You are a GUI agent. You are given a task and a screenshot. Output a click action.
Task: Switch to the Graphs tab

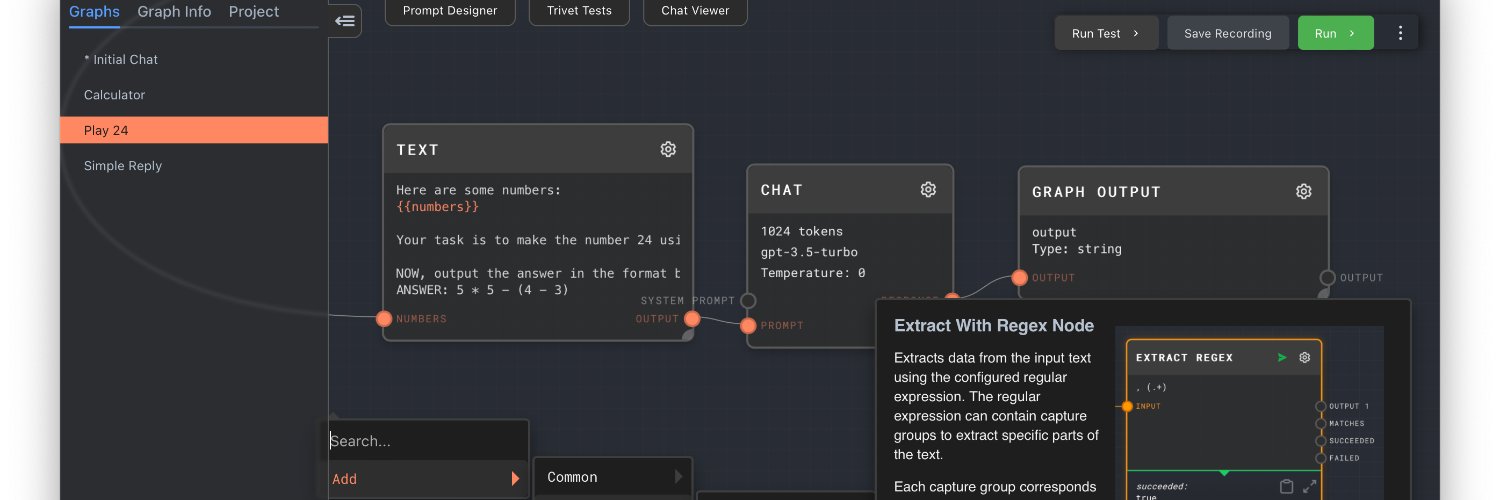(94, 12)
